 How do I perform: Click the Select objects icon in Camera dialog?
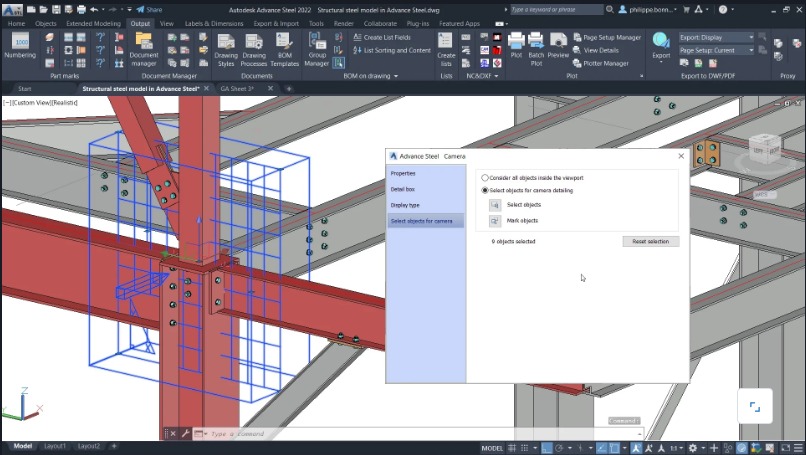click(494, 205)
